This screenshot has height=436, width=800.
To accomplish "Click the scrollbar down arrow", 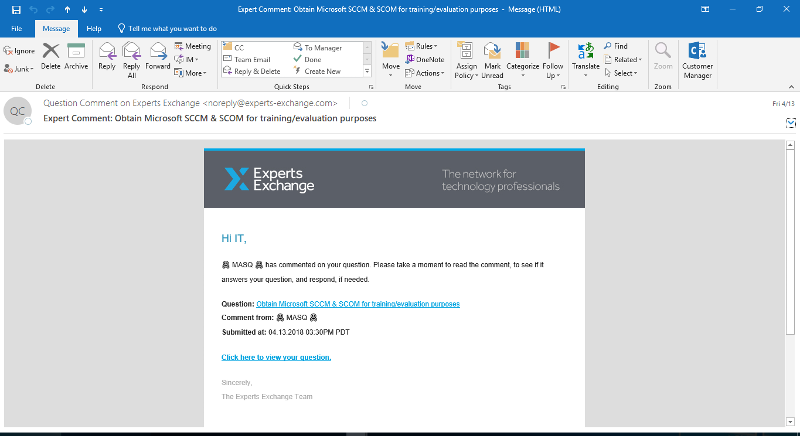I will (x=790, y=422).
